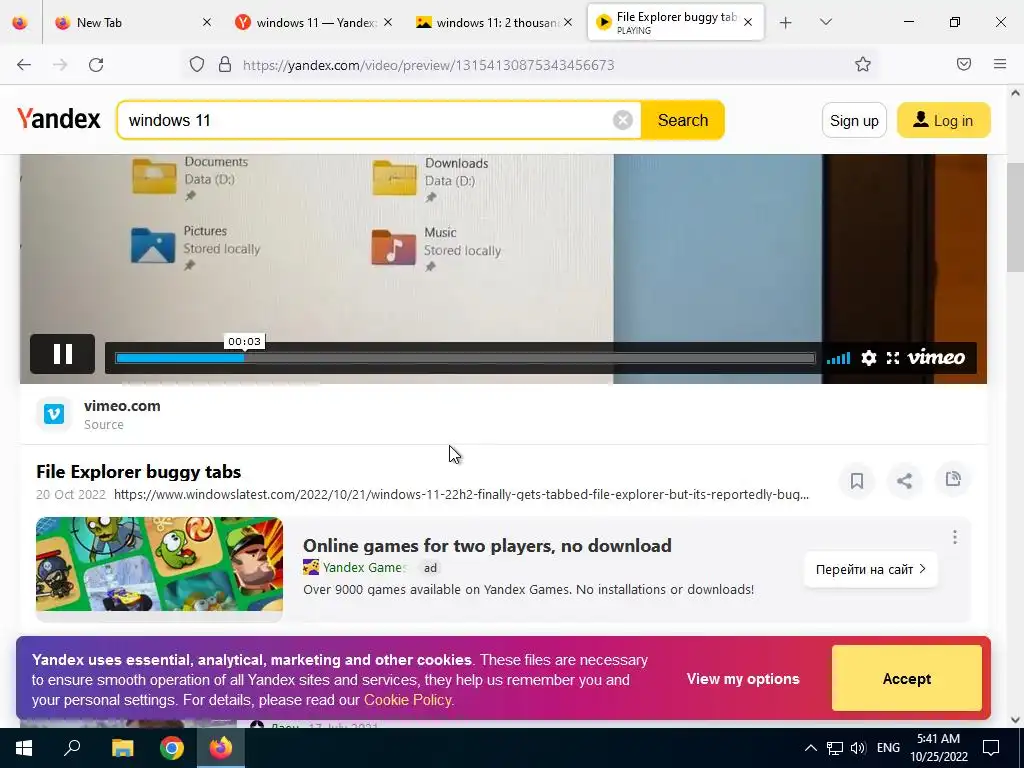This screenshot has height=768, width=1024.
Task: Open the Cookie Policy link
Action: [408, 700]
